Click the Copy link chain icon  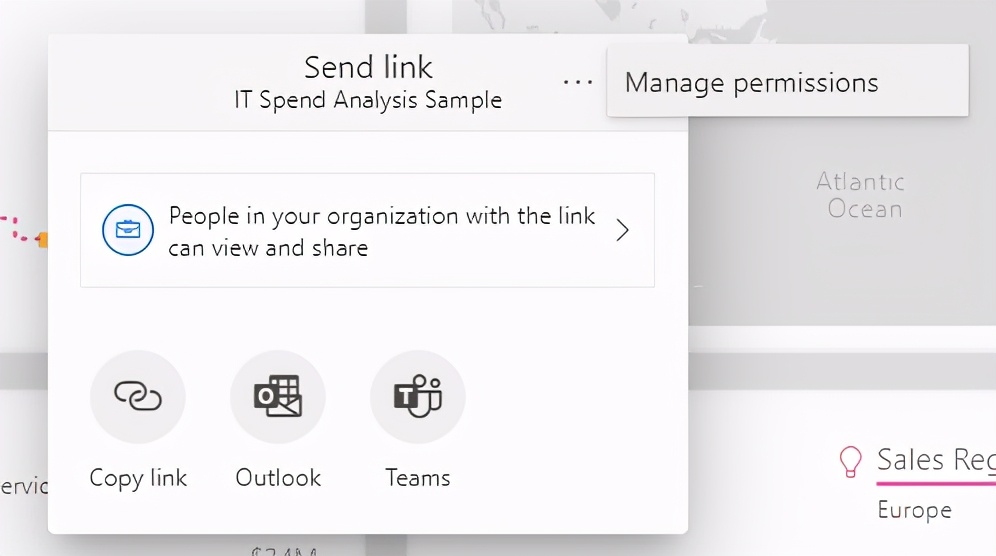tap(138, 397)
